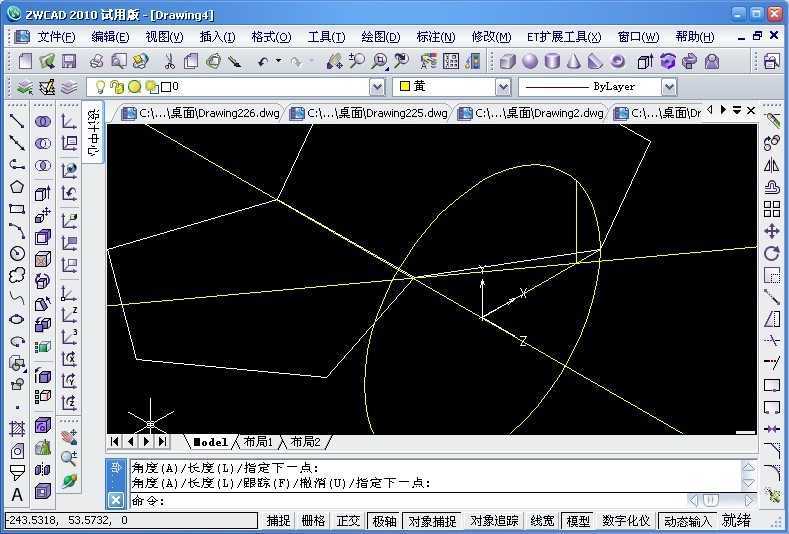Image resolution: width=789 pixels, height=534 pixels.
Task: Click the Save icon in toolbar
Action: point(69,61)
